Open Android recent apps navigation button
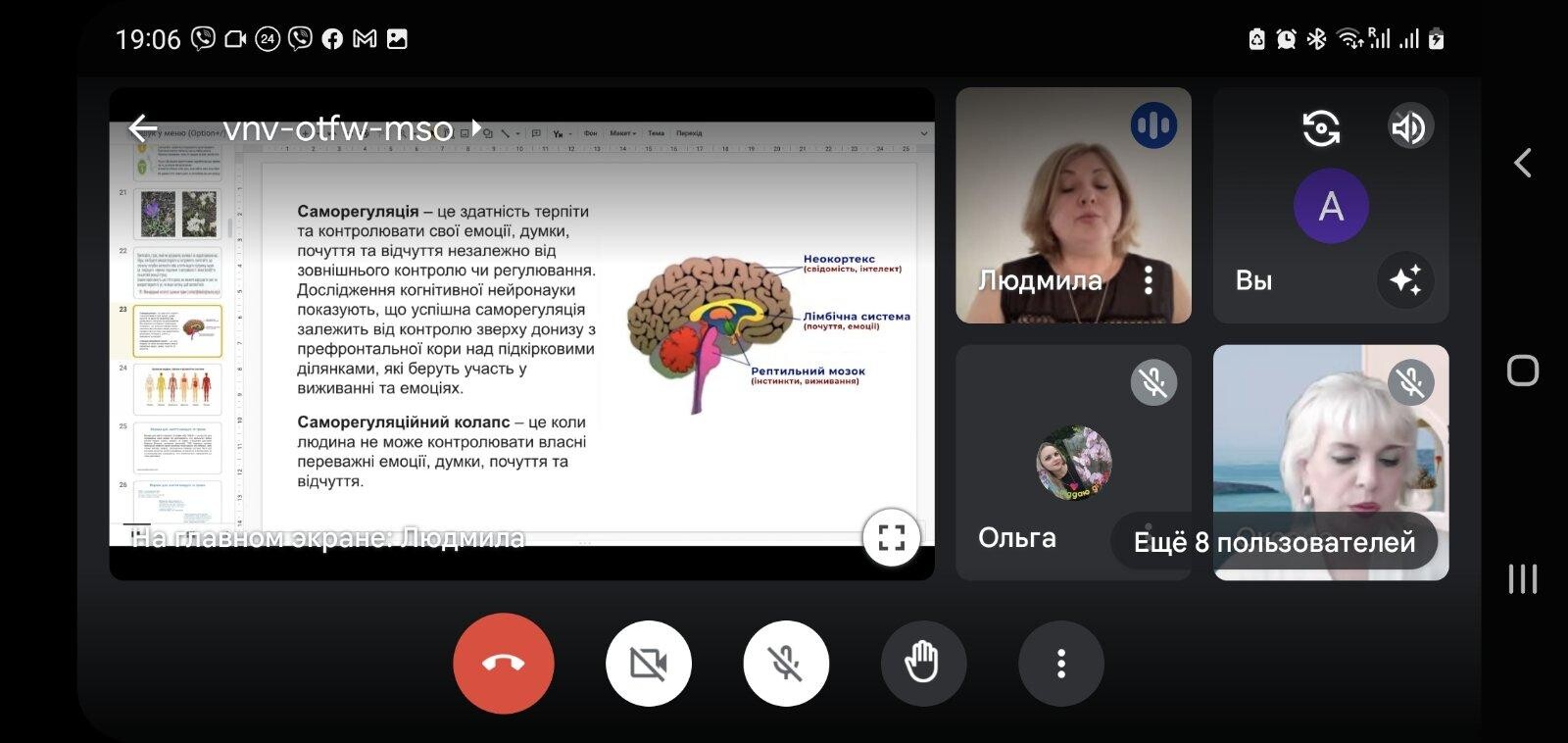 pos(1523,578)
